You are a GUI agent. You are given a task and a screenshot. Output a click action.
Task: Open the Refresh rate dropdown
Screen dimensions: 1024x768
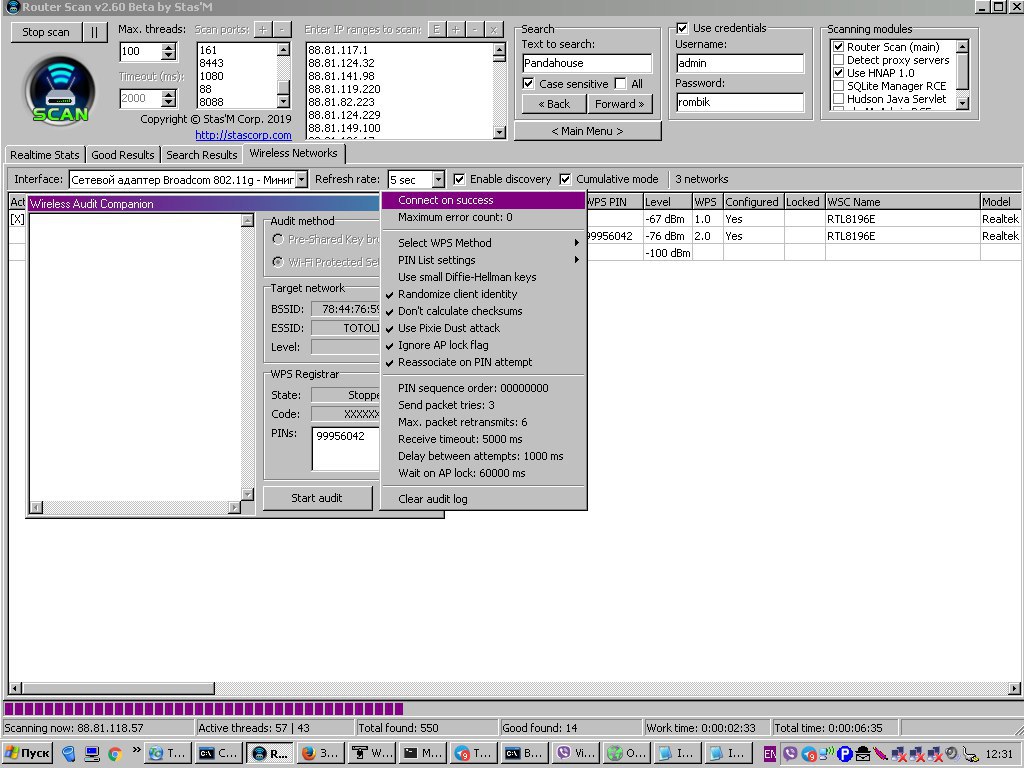(438, 180)
